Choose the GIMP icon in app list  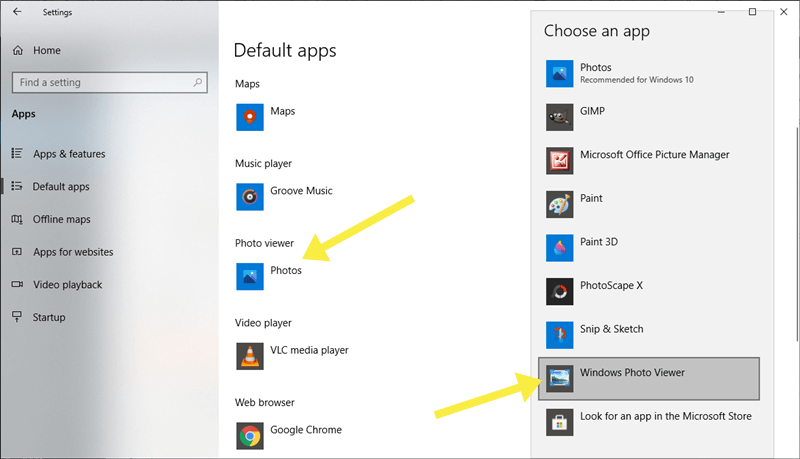[x=560, y=117]
